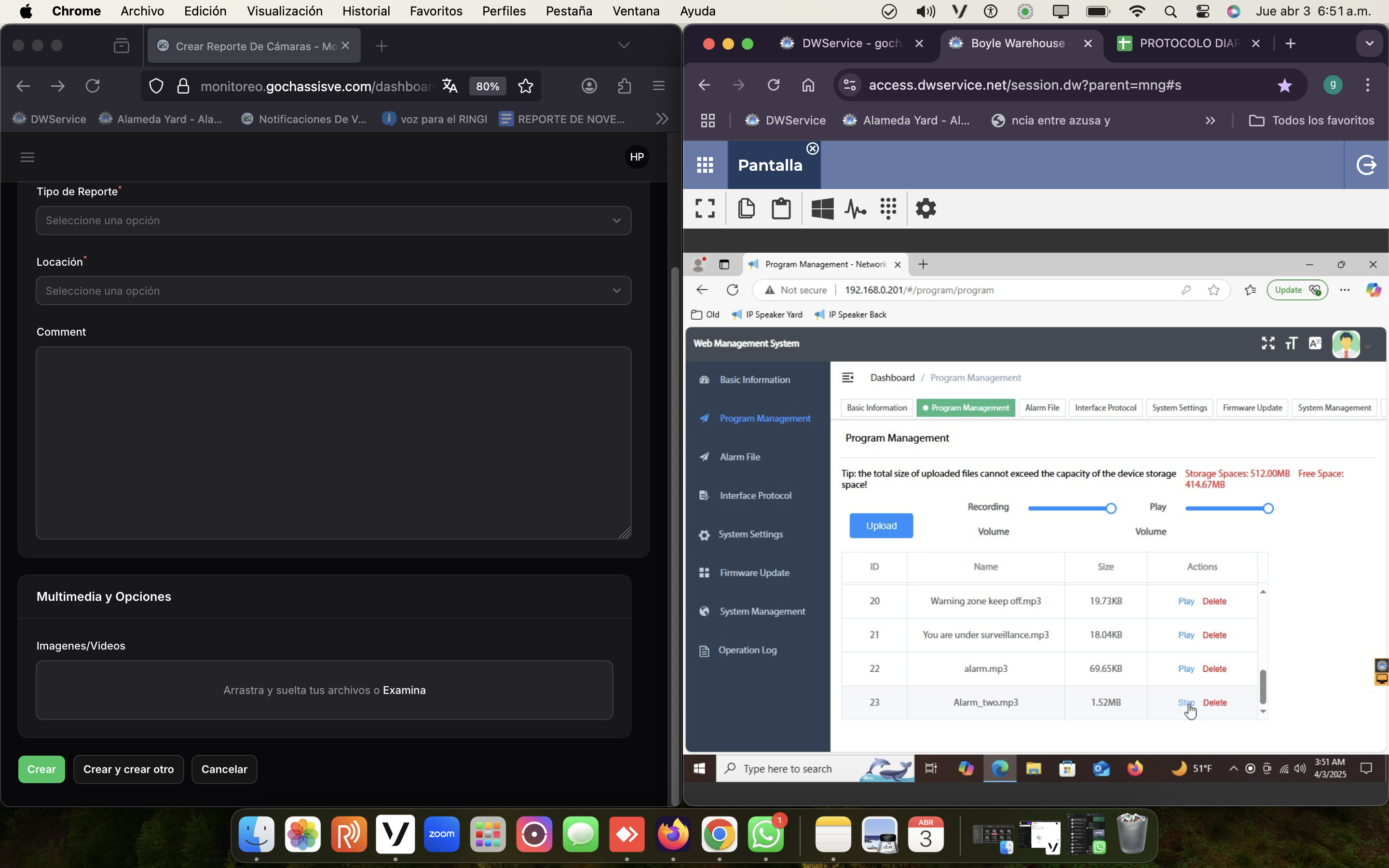Click the Examina file browse link
This screenshot has height=868, width=1389.
click(404, 690)
